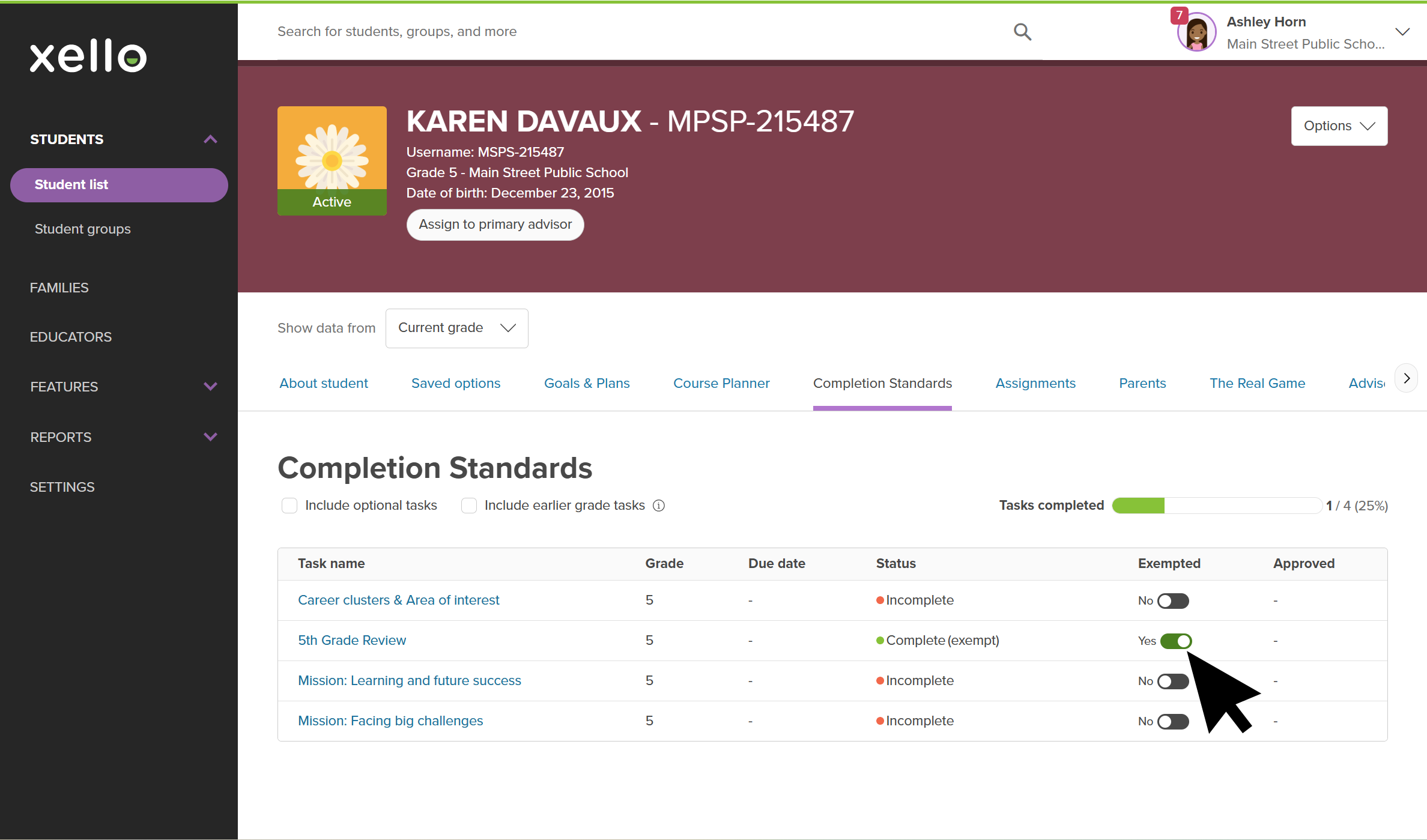Screen dimensions: 1427x840
Task: Open the Student groups menu item
Action: tap(82, 229)
